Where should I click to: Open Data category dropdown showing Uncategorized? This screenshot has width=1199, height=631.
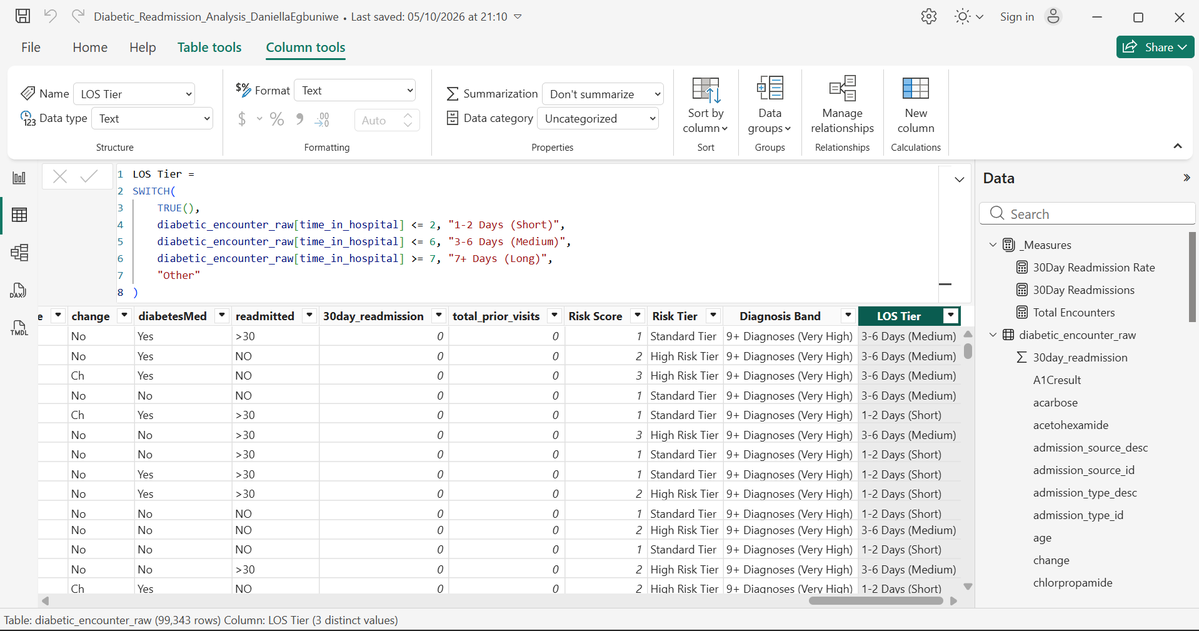point(597,119)
